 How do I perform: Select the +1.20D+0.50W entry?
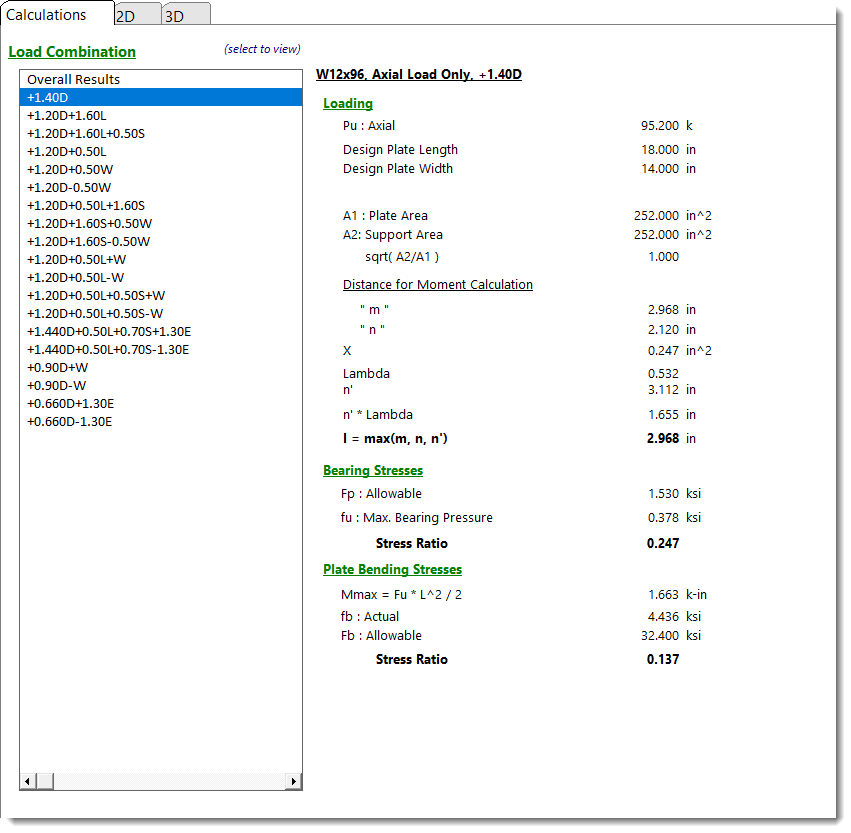tap(69, 169)
